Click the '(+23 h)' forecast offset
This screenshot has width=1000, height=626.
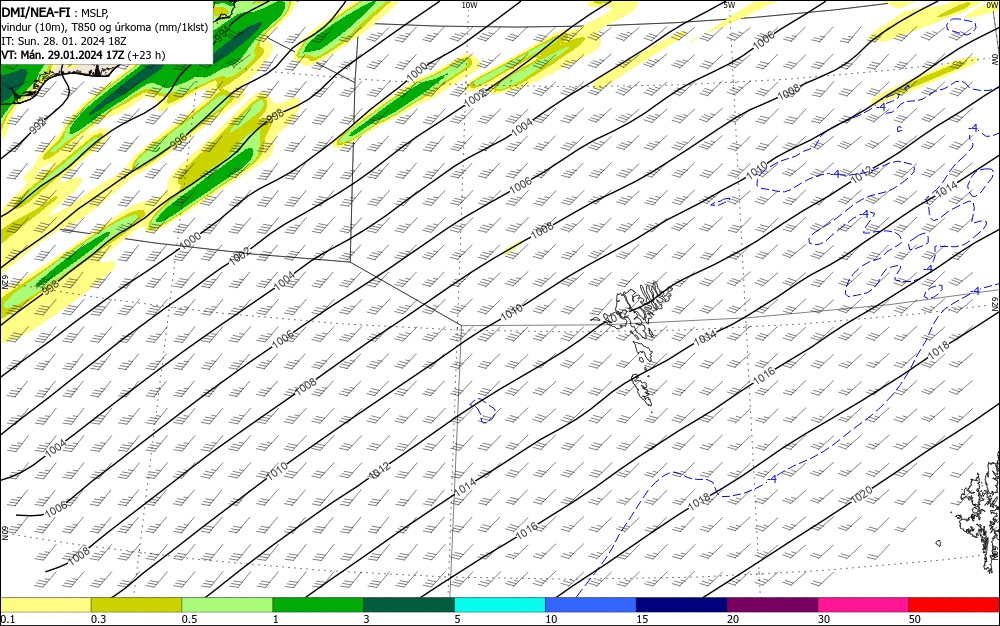146,55
